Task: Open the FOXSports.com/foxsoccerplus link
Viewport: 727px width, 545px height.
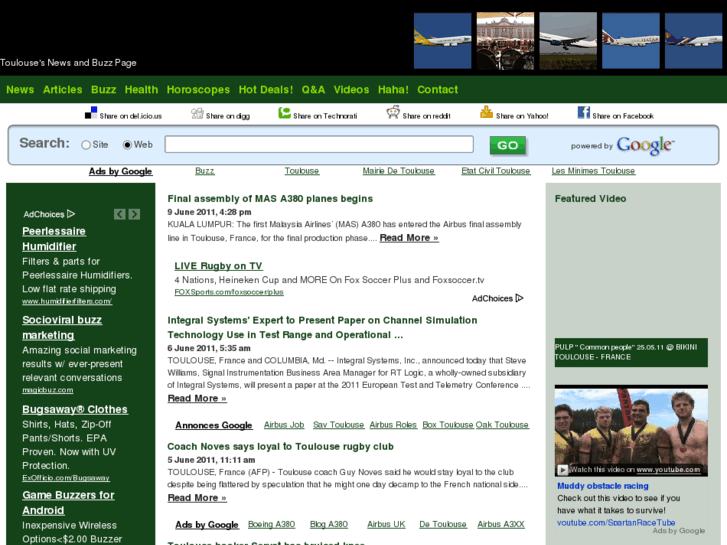Action: (229, 292)
